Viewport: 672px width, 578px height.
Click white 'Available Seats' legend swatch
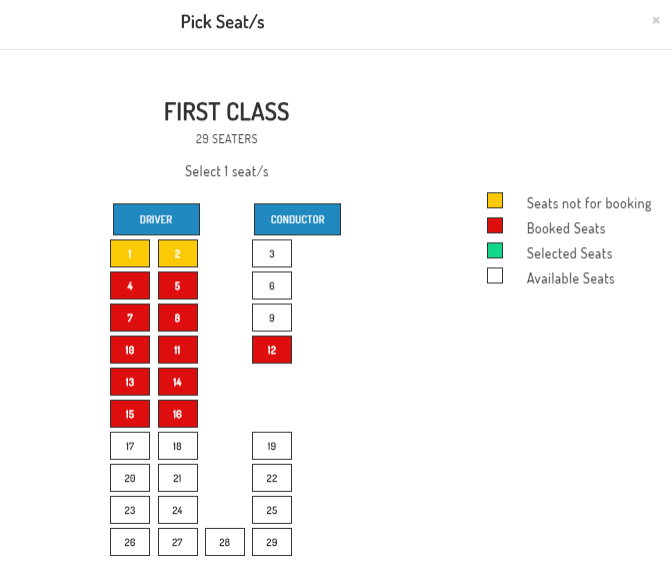coord(495,276)
